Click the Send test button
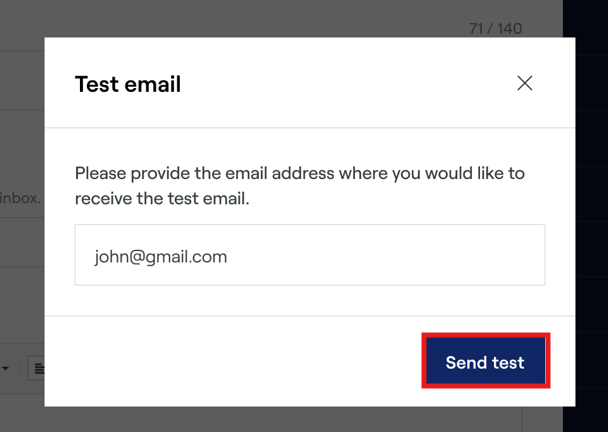This screenshot has width=608, height=432. (485, 362)
